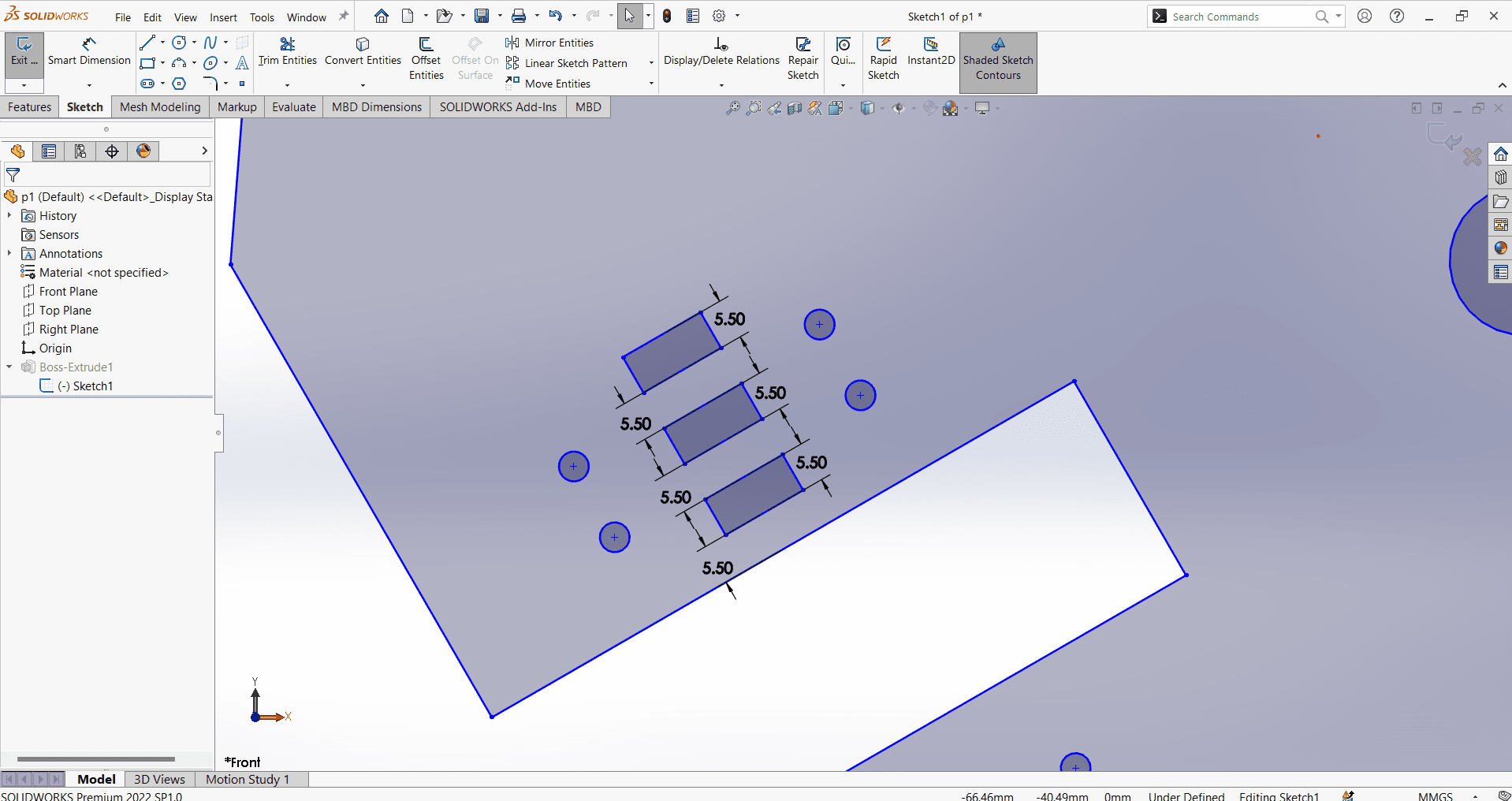Click Mirror Entities
The width and height of the screenshot is (1512, 801).
[550, 43]
